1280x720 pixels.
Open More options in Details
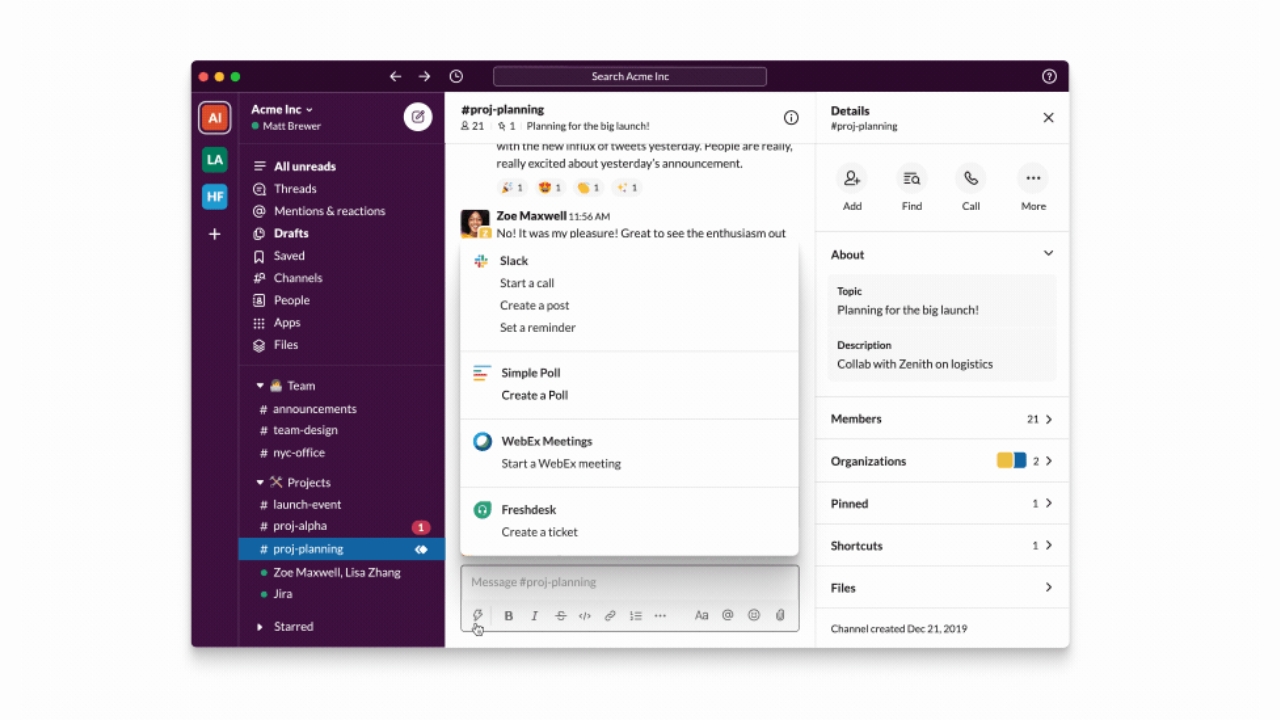[x=1033, y=188]
